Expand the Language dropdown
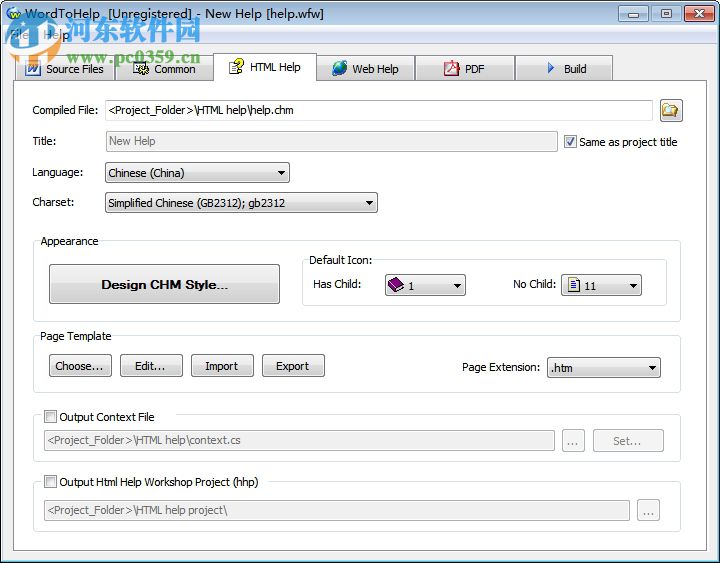Screen dimensions: 720x563 pyautogui.click(x=197, y=173)
